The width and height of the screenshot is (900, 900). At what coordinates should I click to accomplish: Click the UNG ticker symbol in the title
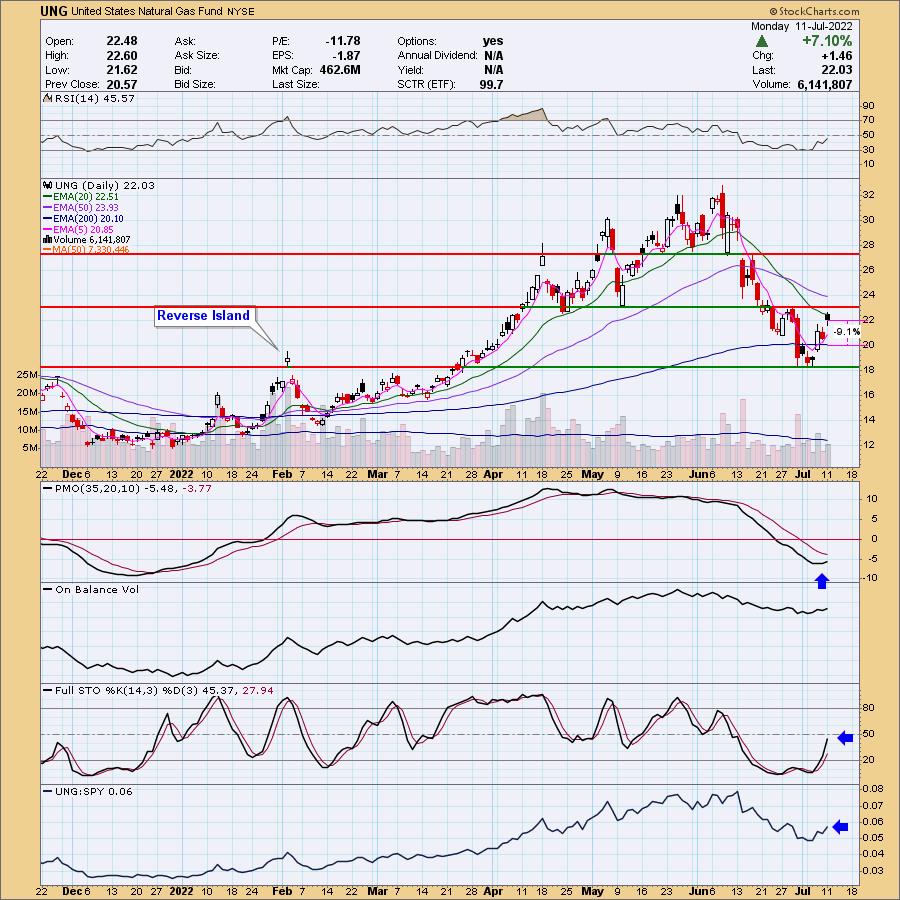[x=54, y=11]
